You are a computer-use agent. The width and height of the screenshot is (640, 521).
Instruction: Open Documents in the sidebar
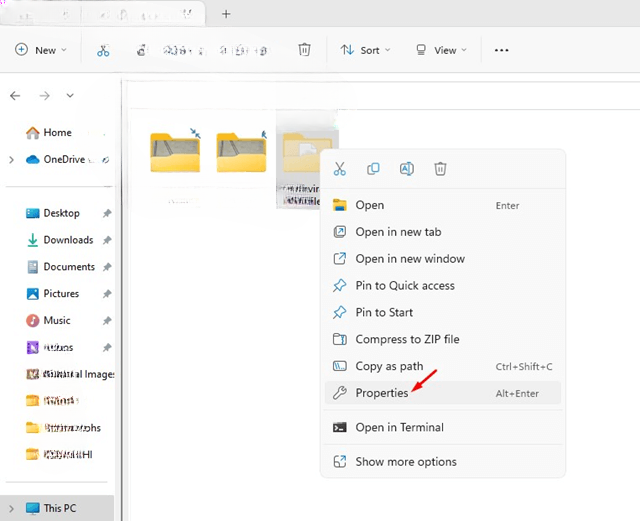point(69,267)
